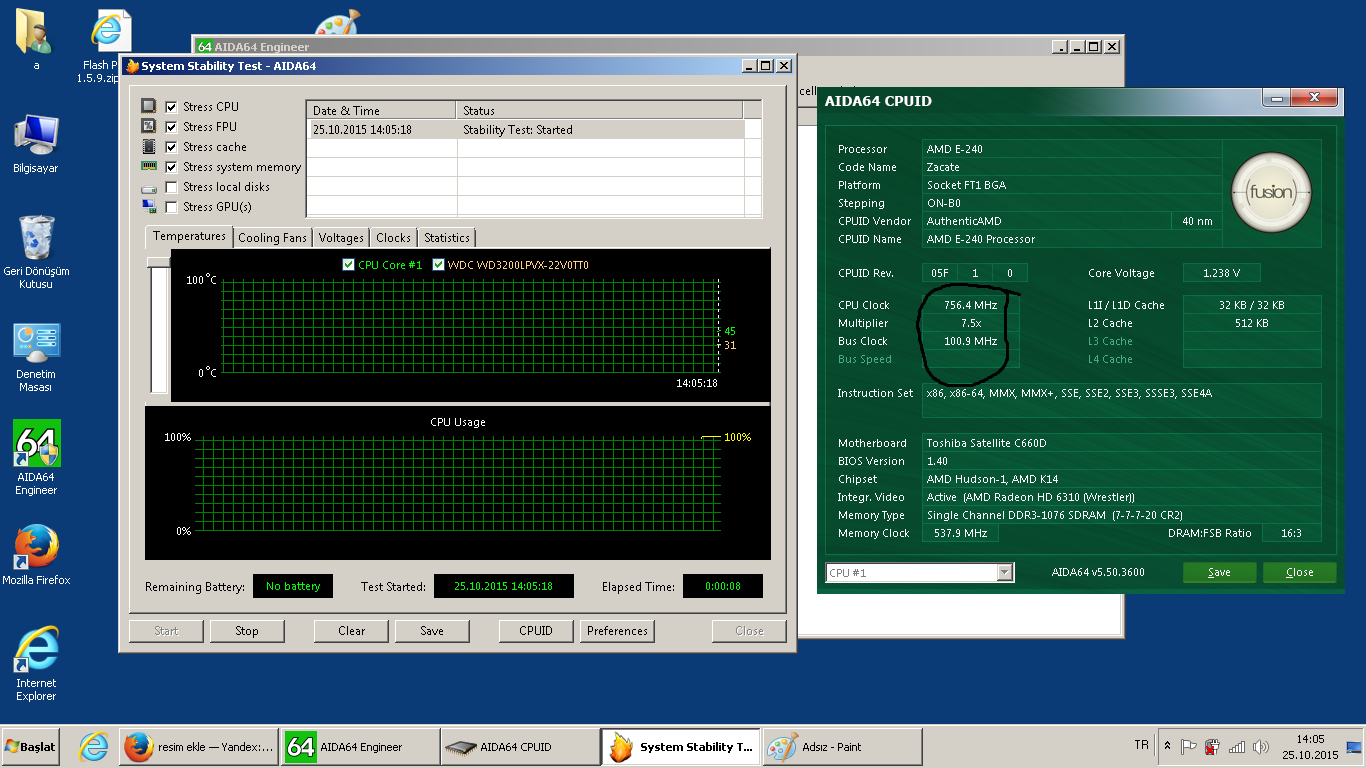
Task: Switch to Firefox resim ekle taskbar item
Action: tap(199, 747)
